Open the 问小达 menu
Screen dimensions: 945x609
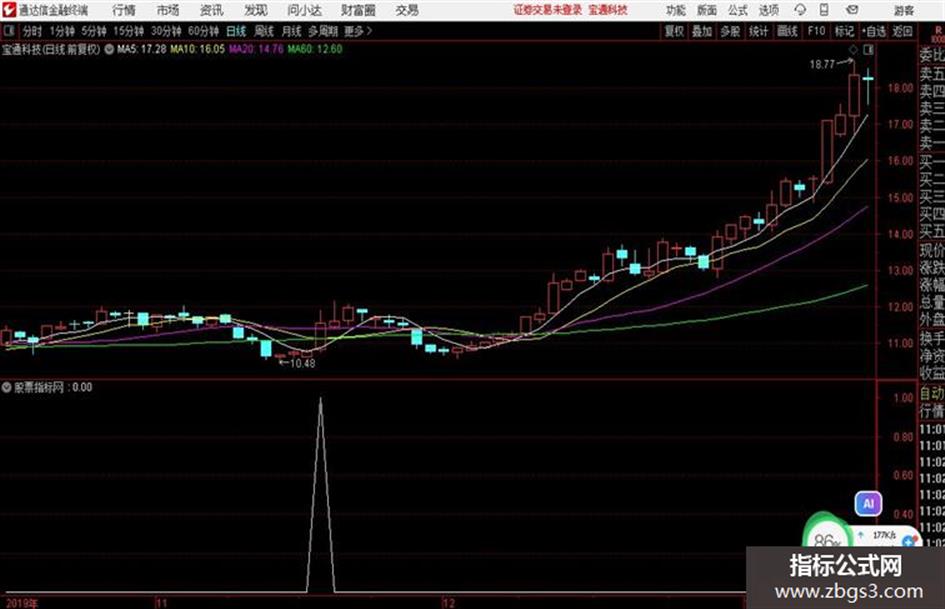(x=304, y=10)
